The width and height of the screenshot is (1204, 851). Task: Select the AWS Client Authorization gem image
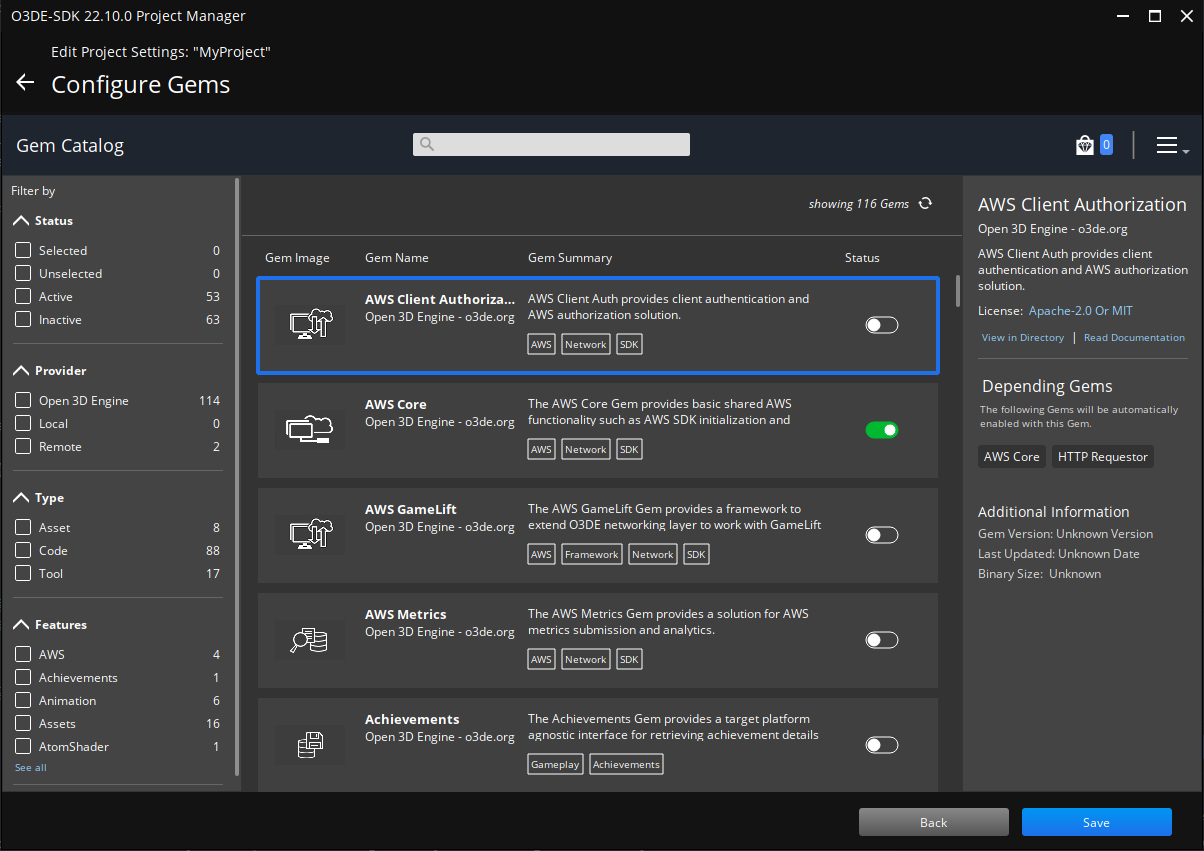(x=310, y=324)
